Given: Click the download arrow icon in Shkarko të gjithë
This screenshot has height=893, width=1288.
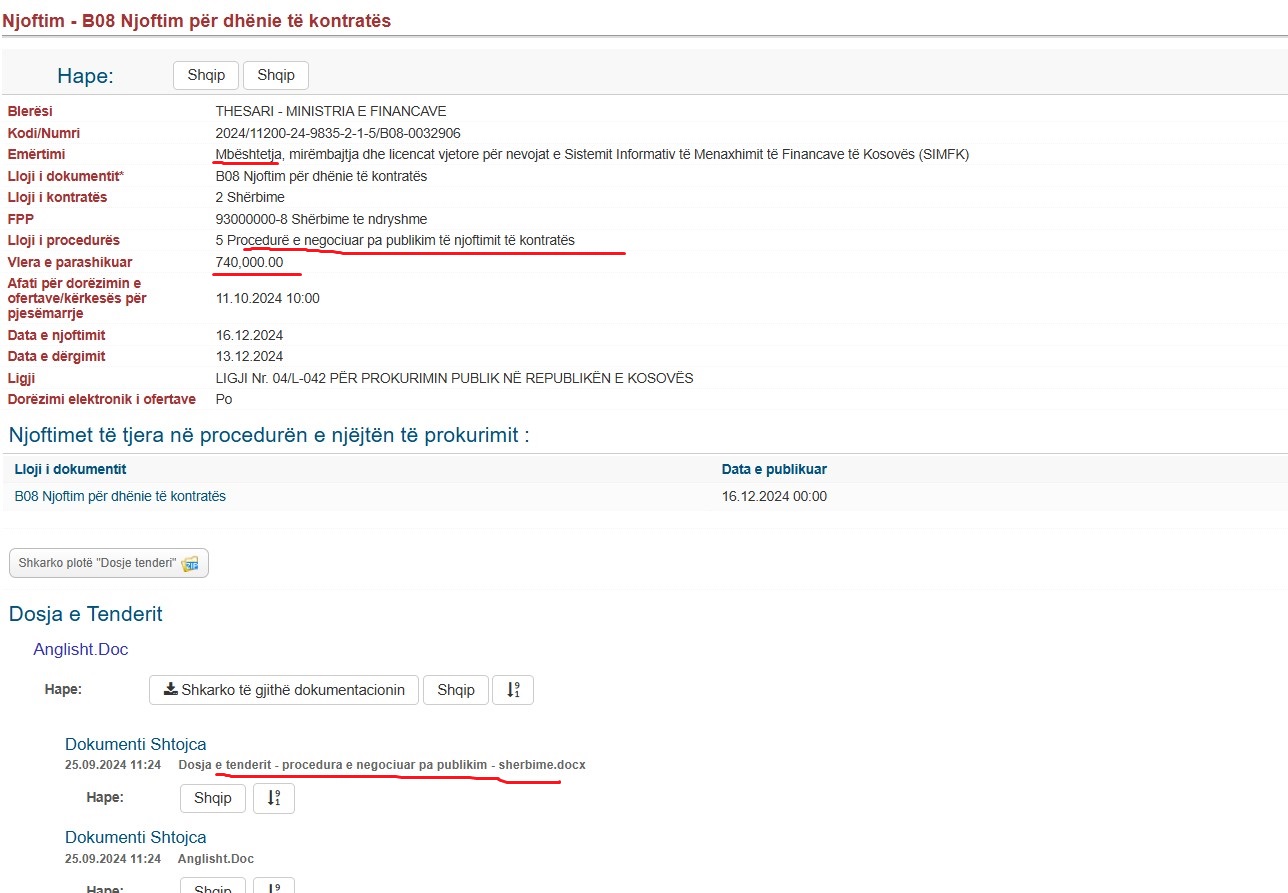Looking at the screenshot, I should coord(171,690).
